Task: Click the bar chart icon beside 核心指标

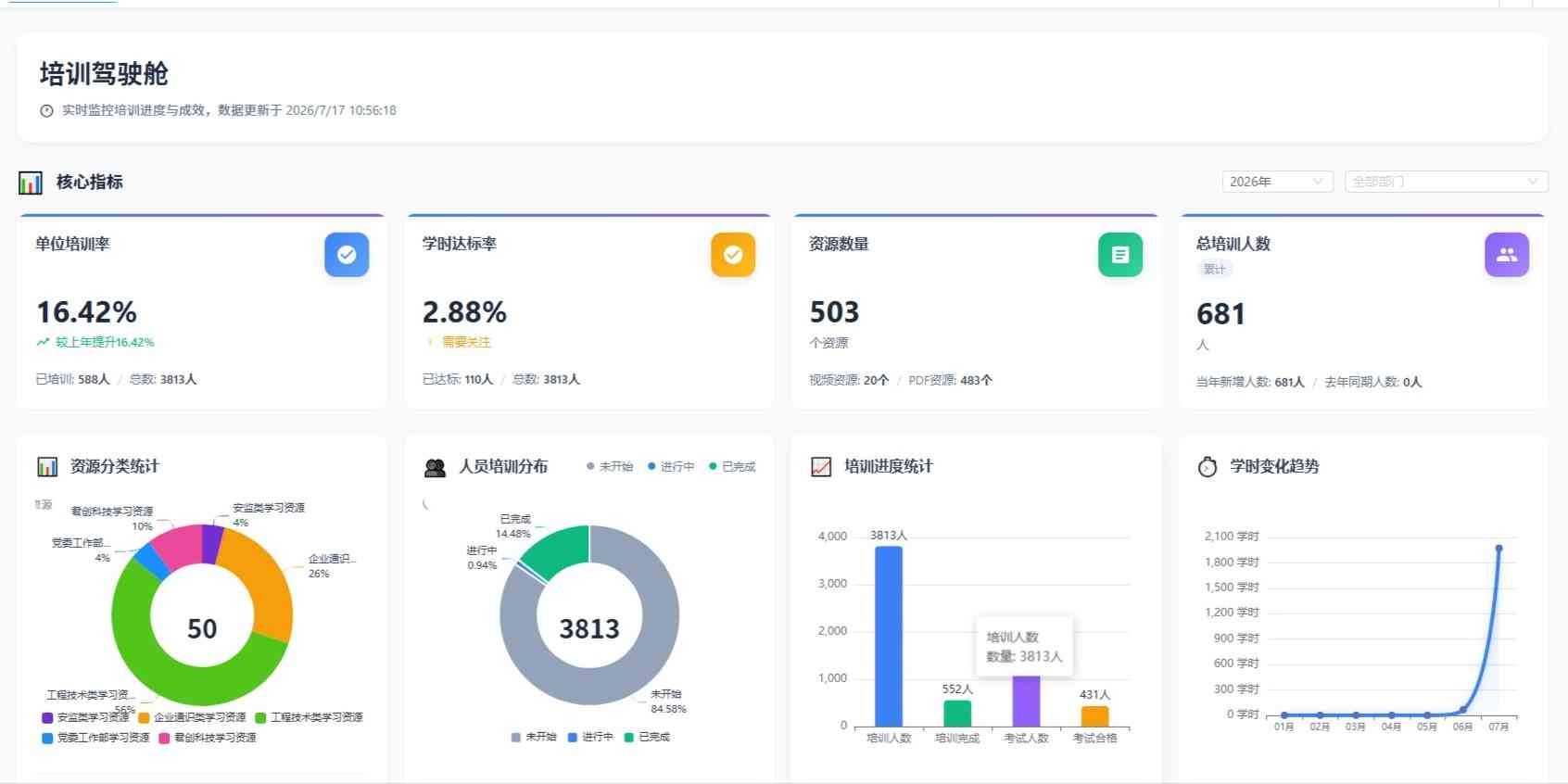Action: click(31, 183)
